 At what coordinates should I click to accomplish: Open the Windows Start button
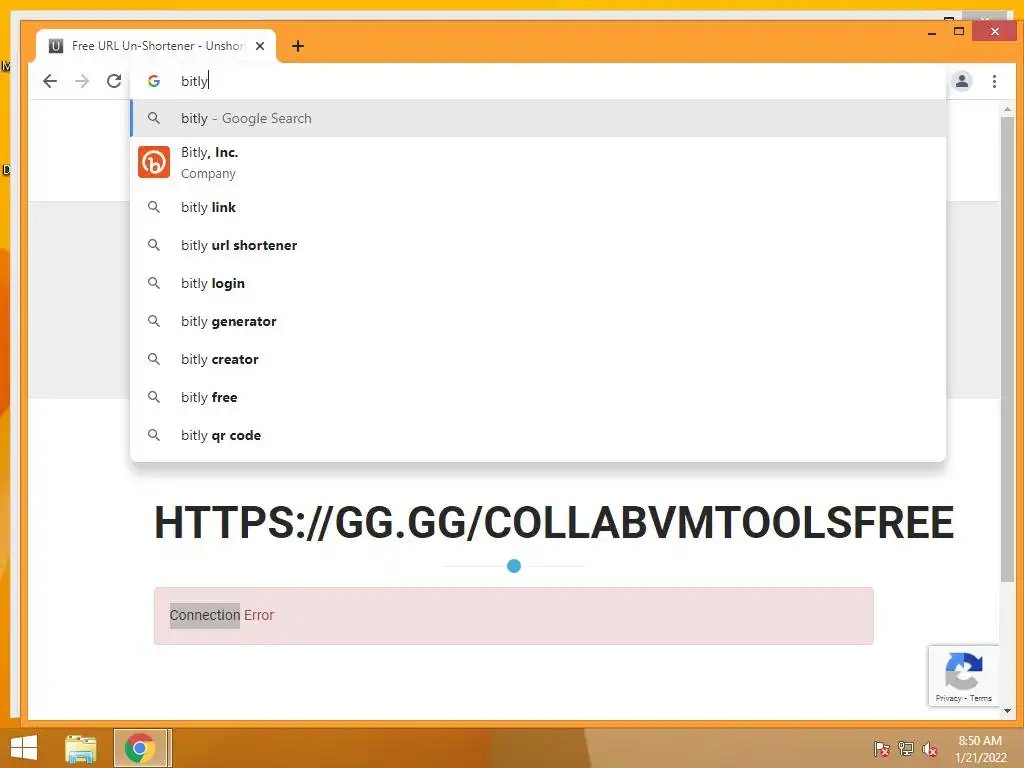24,748
